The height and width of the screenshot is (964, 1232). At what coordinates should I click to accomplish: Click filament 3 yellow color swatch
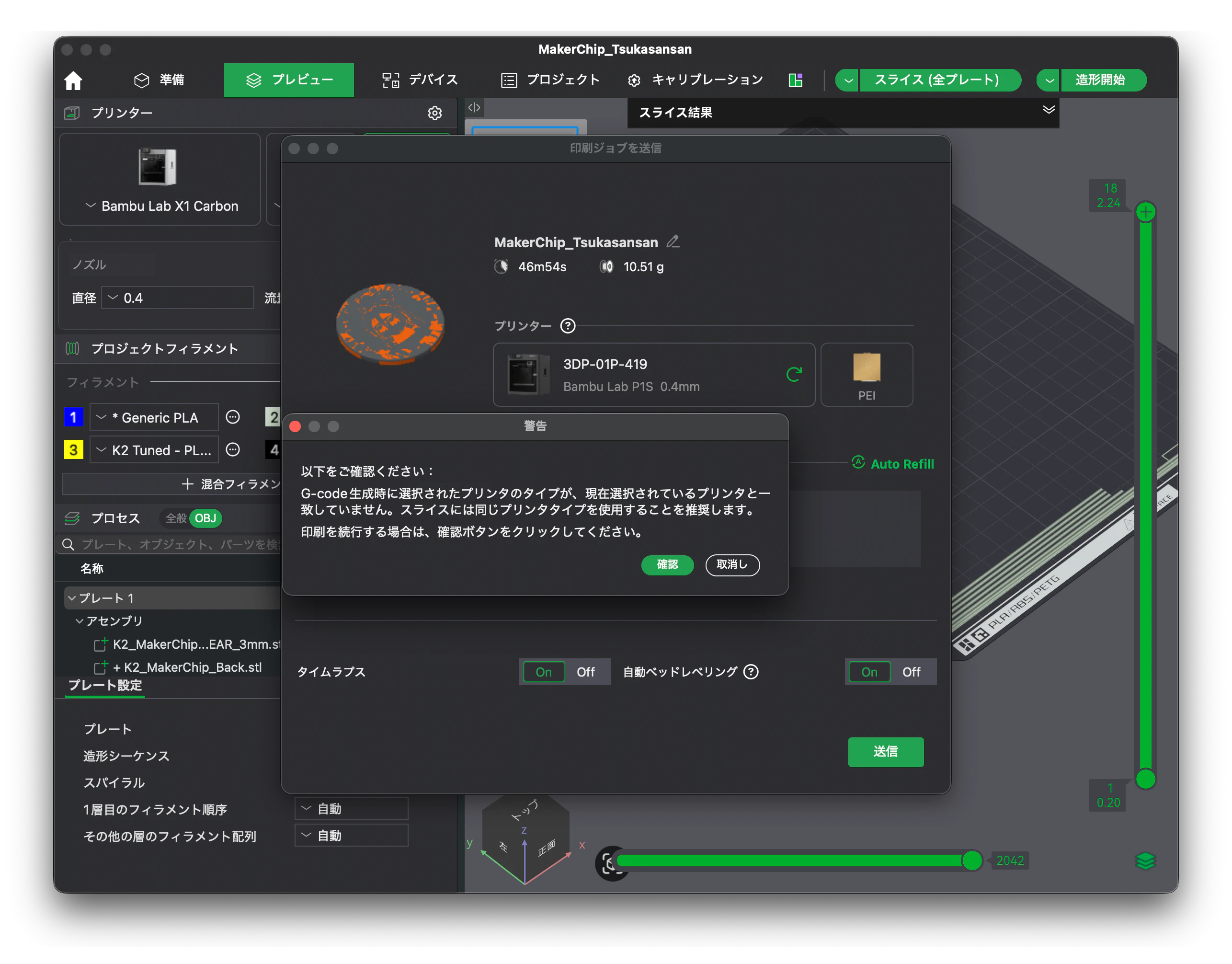[73, 450]
